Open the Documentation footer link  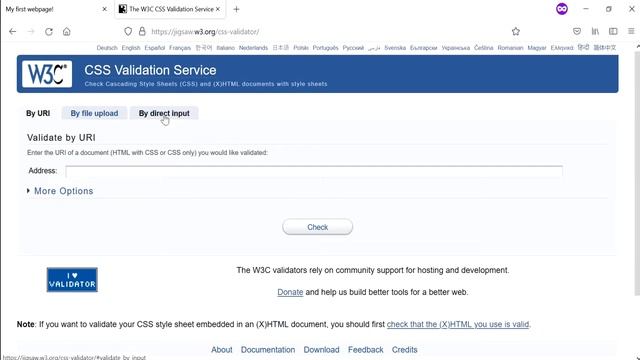[268, 350]
